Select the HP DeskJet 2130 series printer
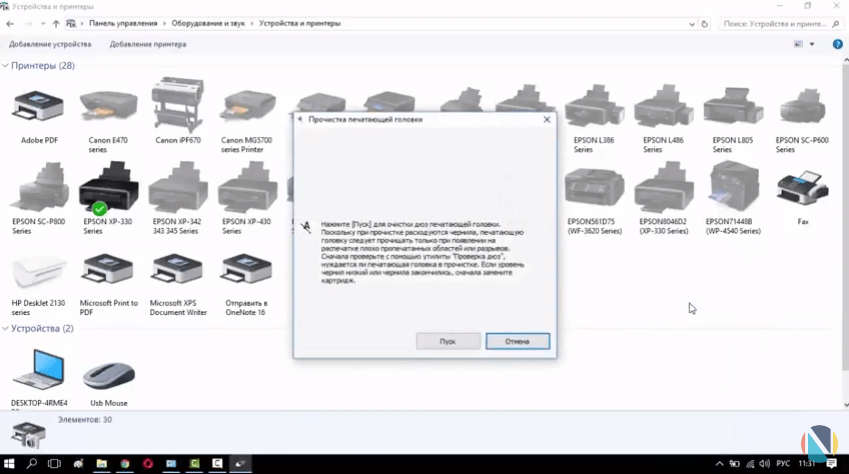The image size is (849, 474). 38,271
